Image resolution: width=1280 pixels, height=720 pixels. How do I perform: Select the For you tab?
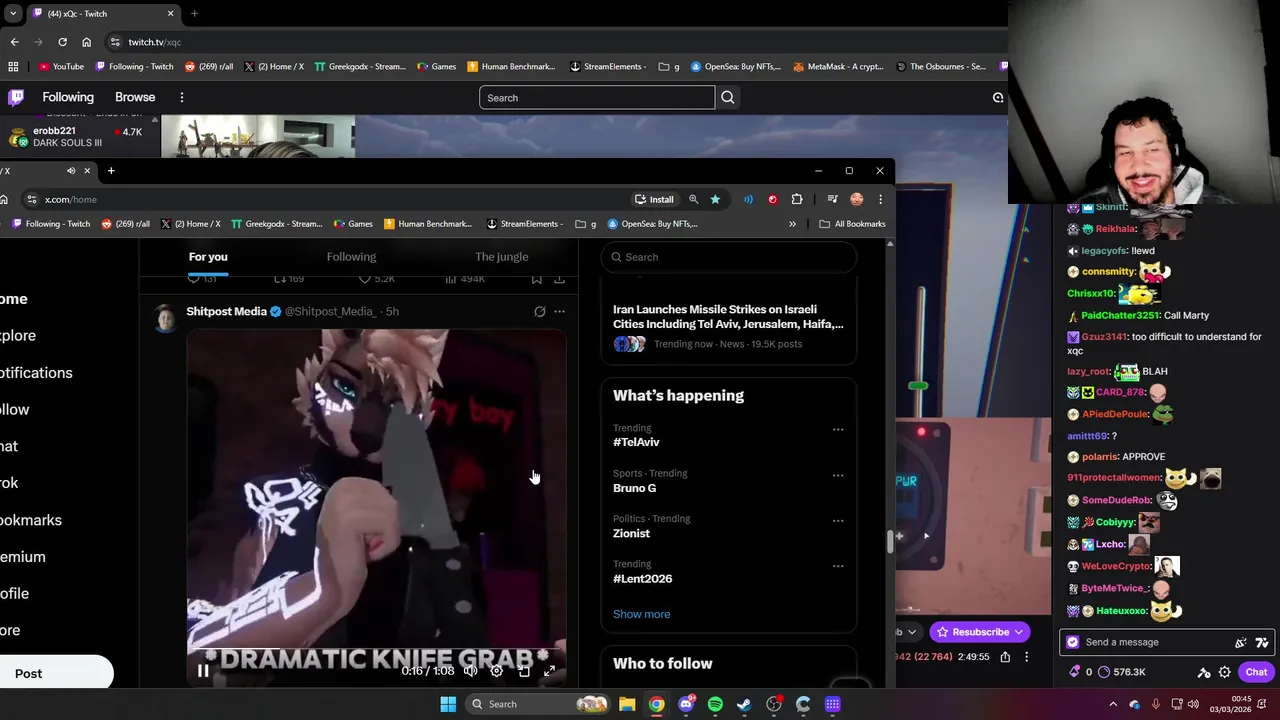[208, 257]
